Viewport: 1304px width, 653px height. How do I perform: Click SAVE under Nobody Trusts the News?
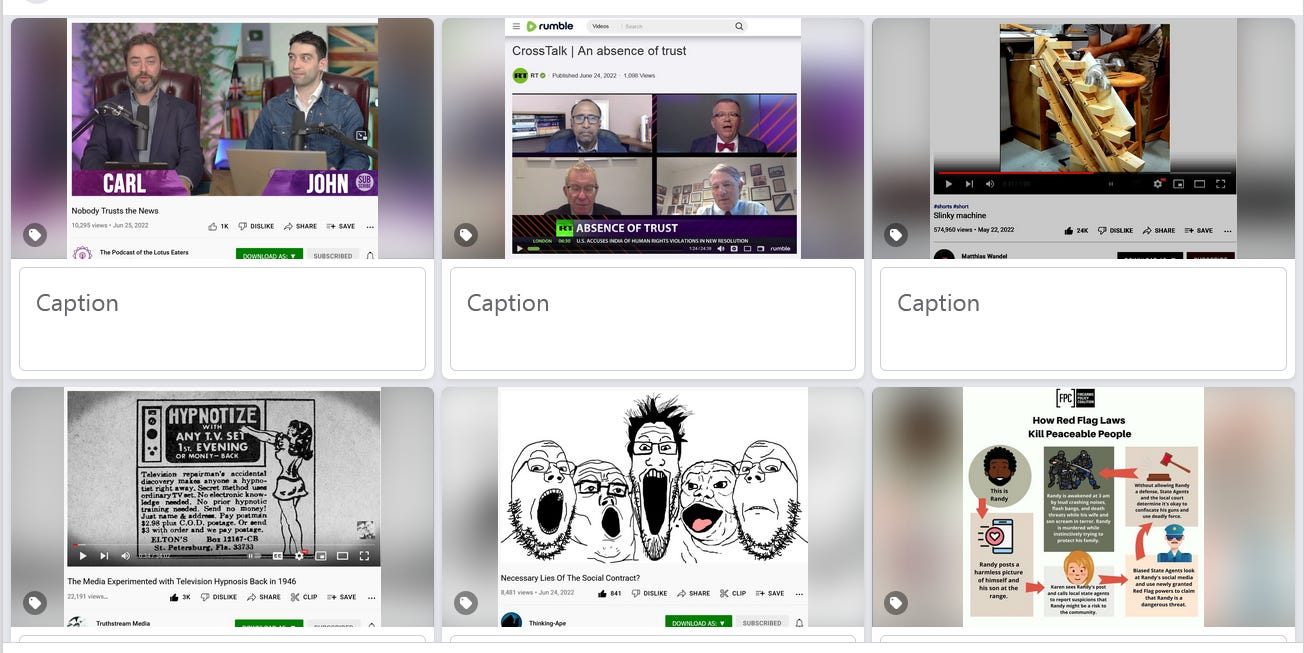[x=341, y=226]
